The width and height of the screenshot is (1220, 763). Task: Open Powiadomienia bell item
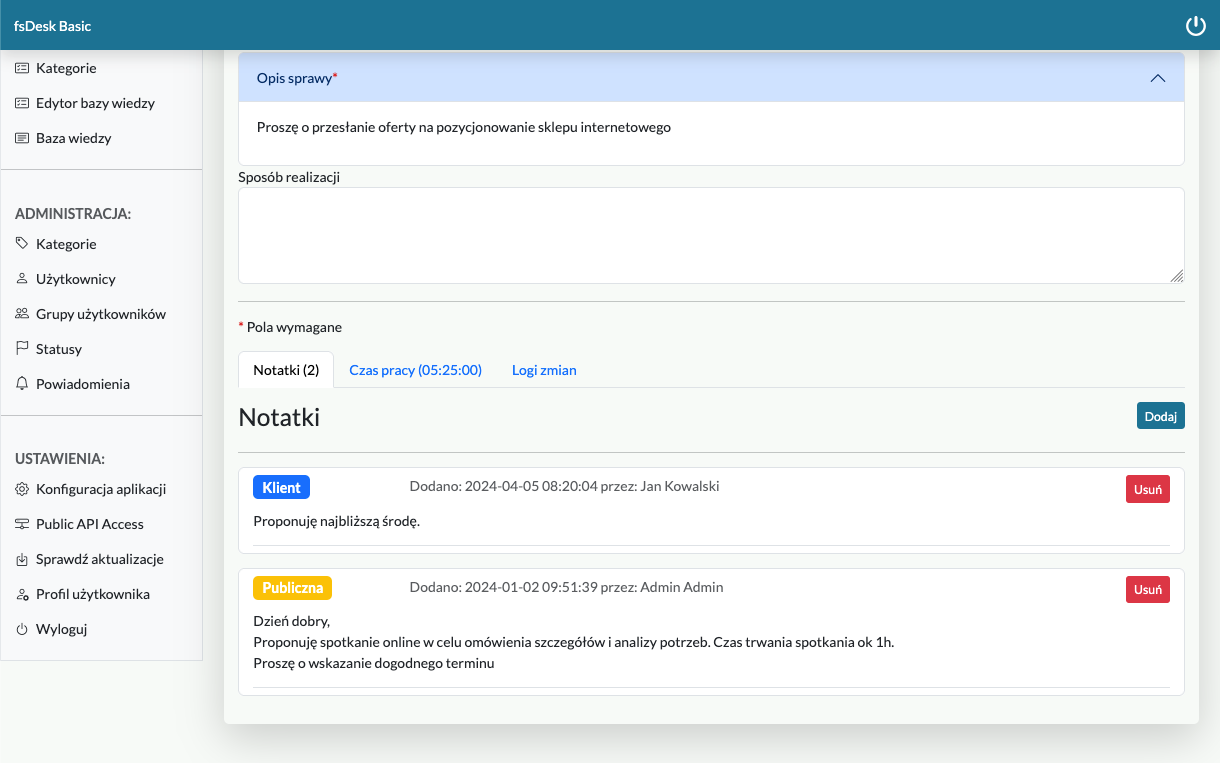pos(82,384)
